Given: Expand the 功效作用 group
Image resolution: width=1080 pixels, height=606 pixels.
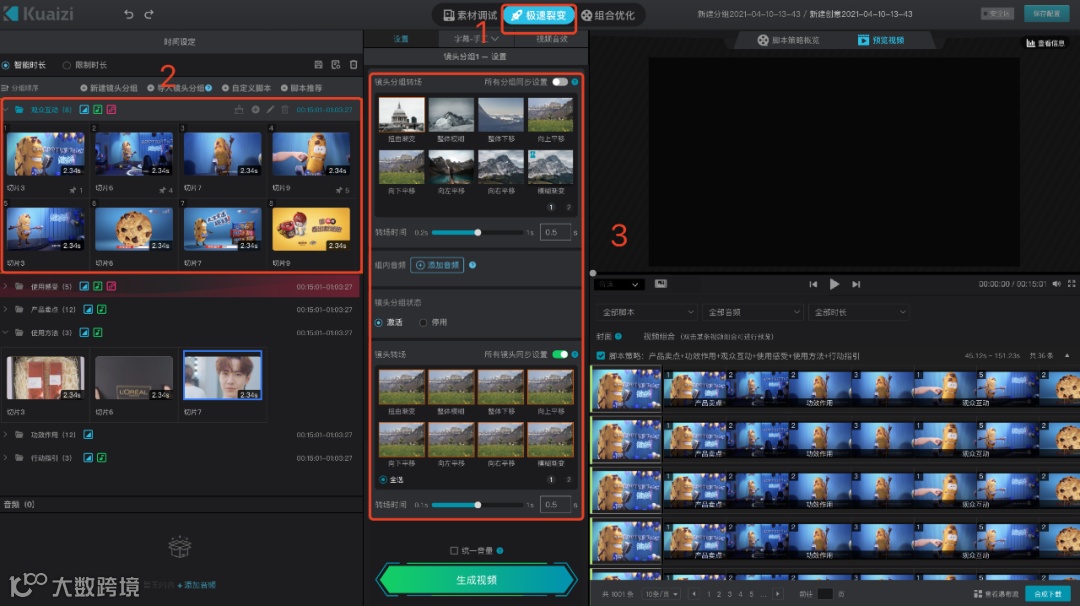Looking at the screenshot, I should point(6,435).
